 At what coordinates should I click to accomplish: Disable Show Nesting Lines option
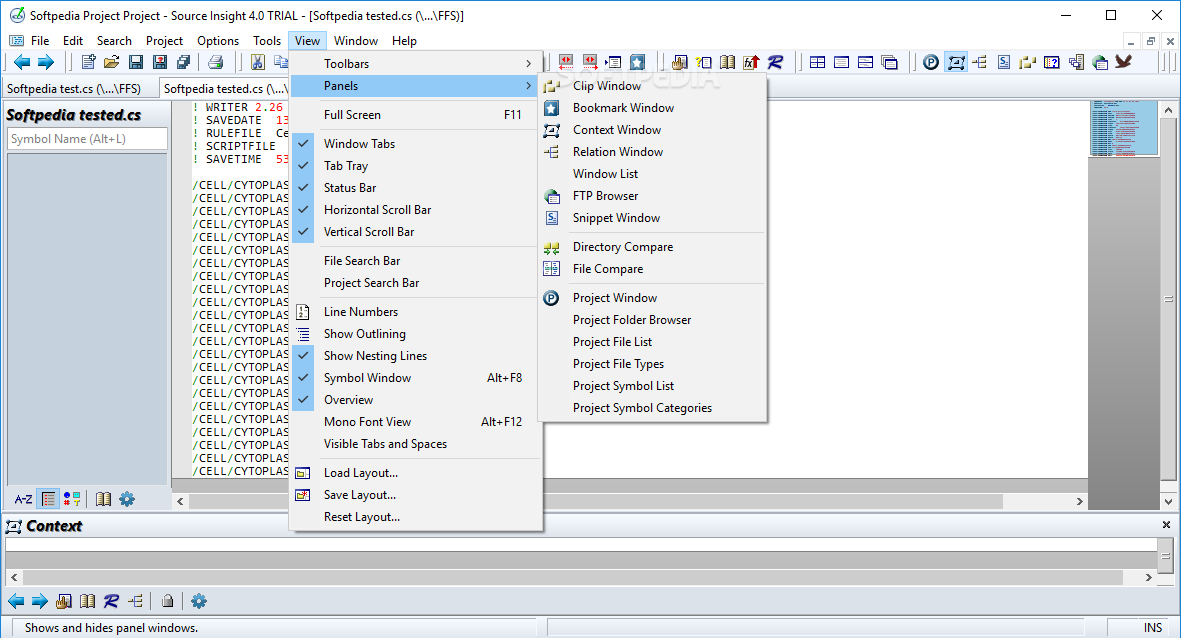(375, 356)
